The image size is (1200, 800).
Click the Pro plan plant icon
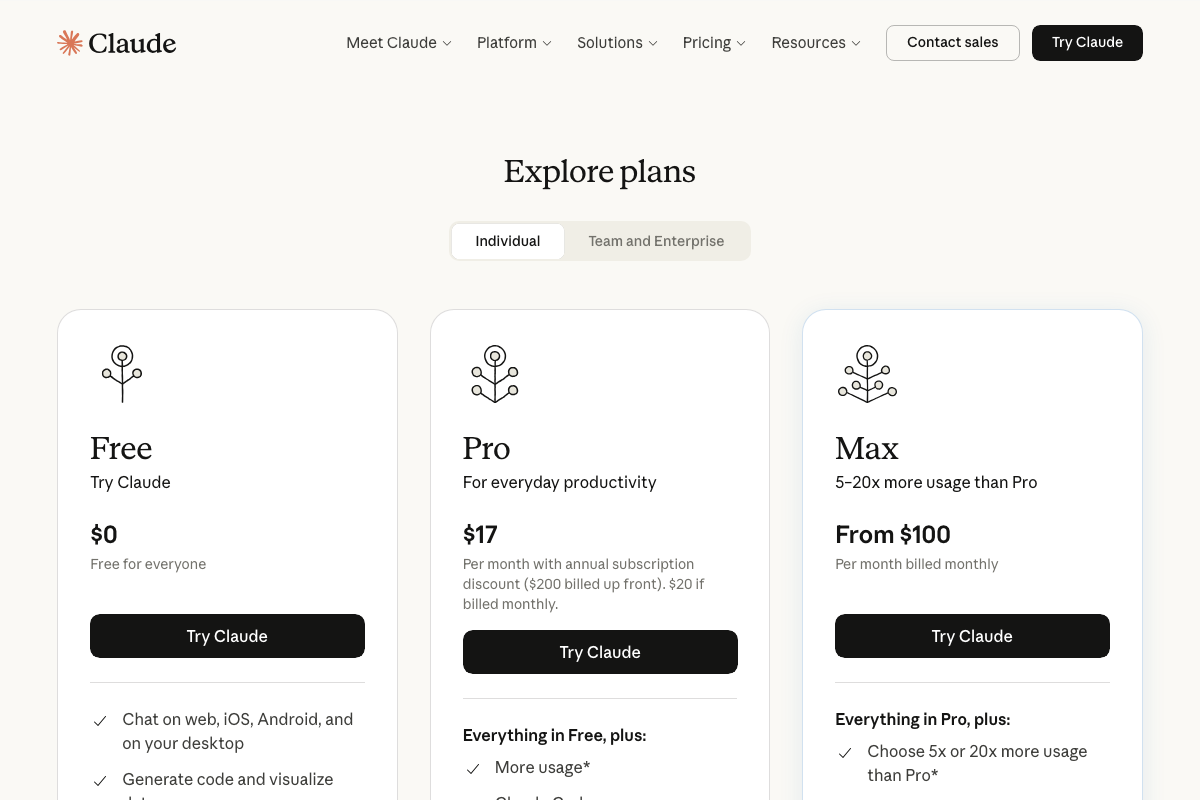494,373
